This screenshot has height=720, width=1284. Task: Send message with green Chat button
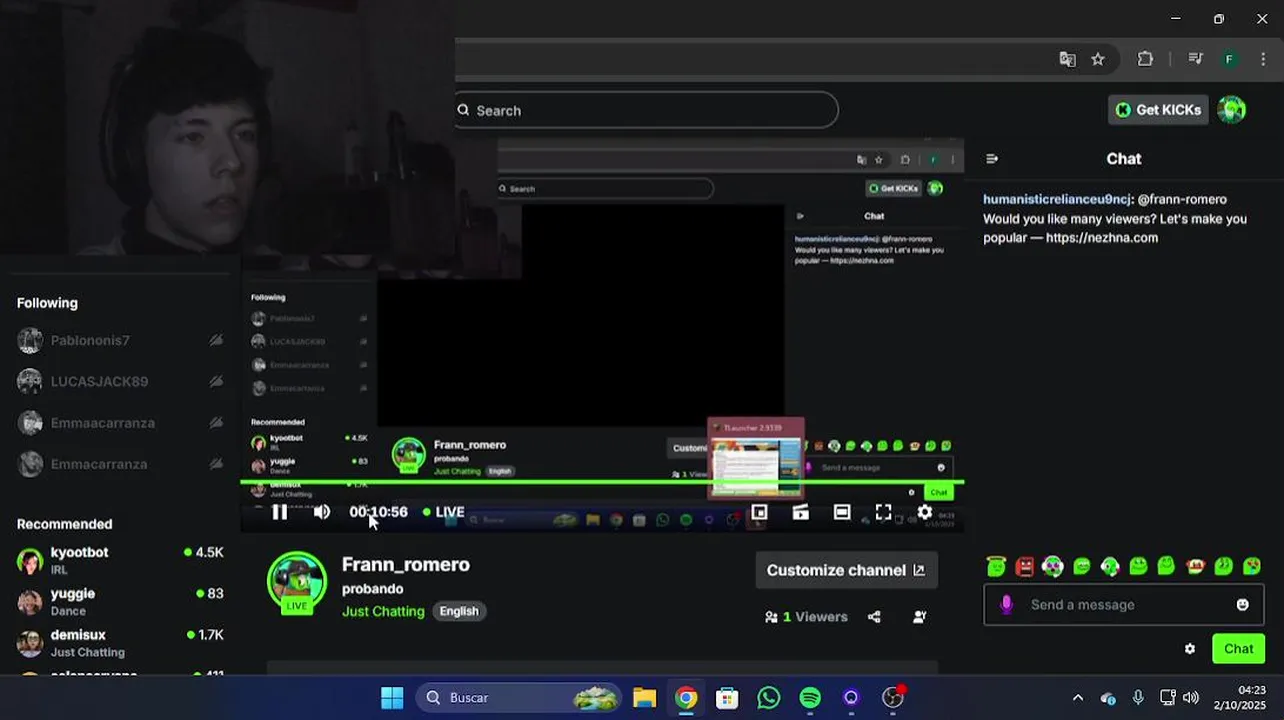pyautogui.click(x=1238, y=649)
